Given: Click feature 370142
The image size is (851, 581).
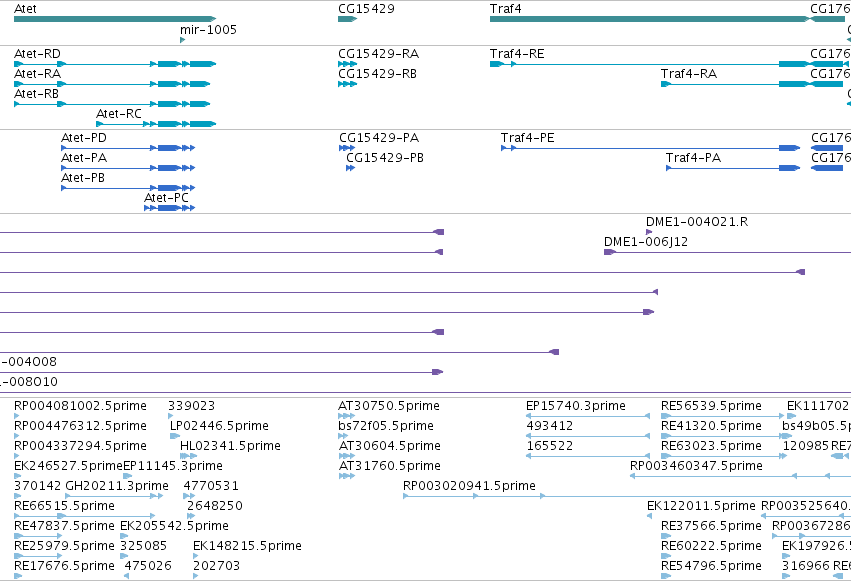Looking at the screenshot, I should (x=17, y=496).
